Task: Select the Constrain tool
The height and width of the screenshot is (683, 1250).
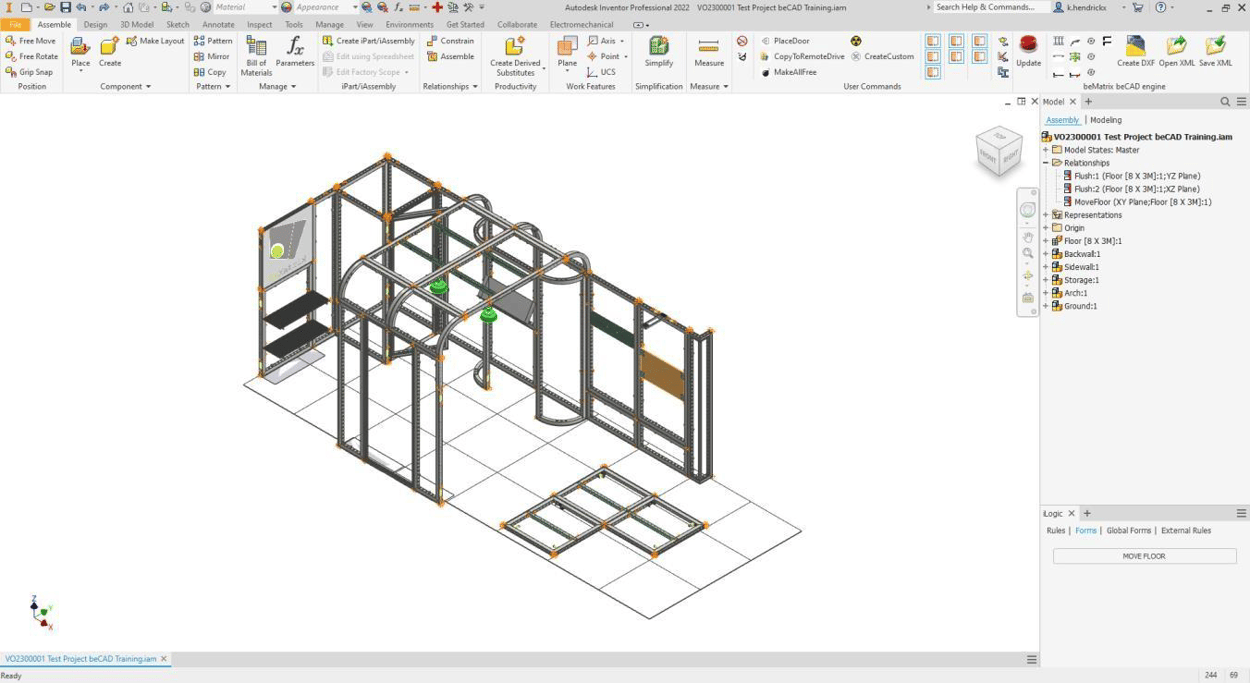Action: (450, 41)
